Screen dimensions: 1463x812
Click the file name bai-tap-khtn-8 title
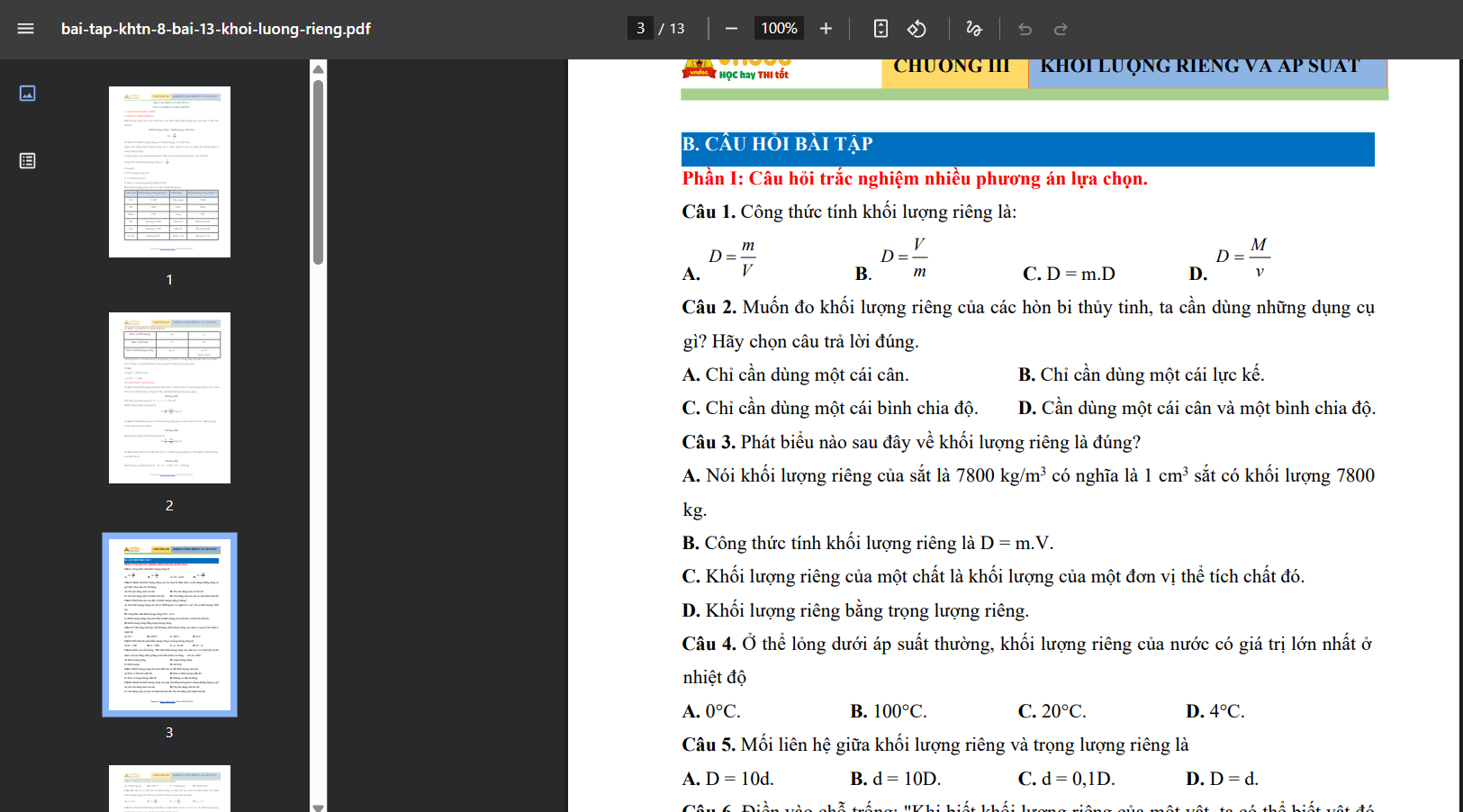click(216, 29)
